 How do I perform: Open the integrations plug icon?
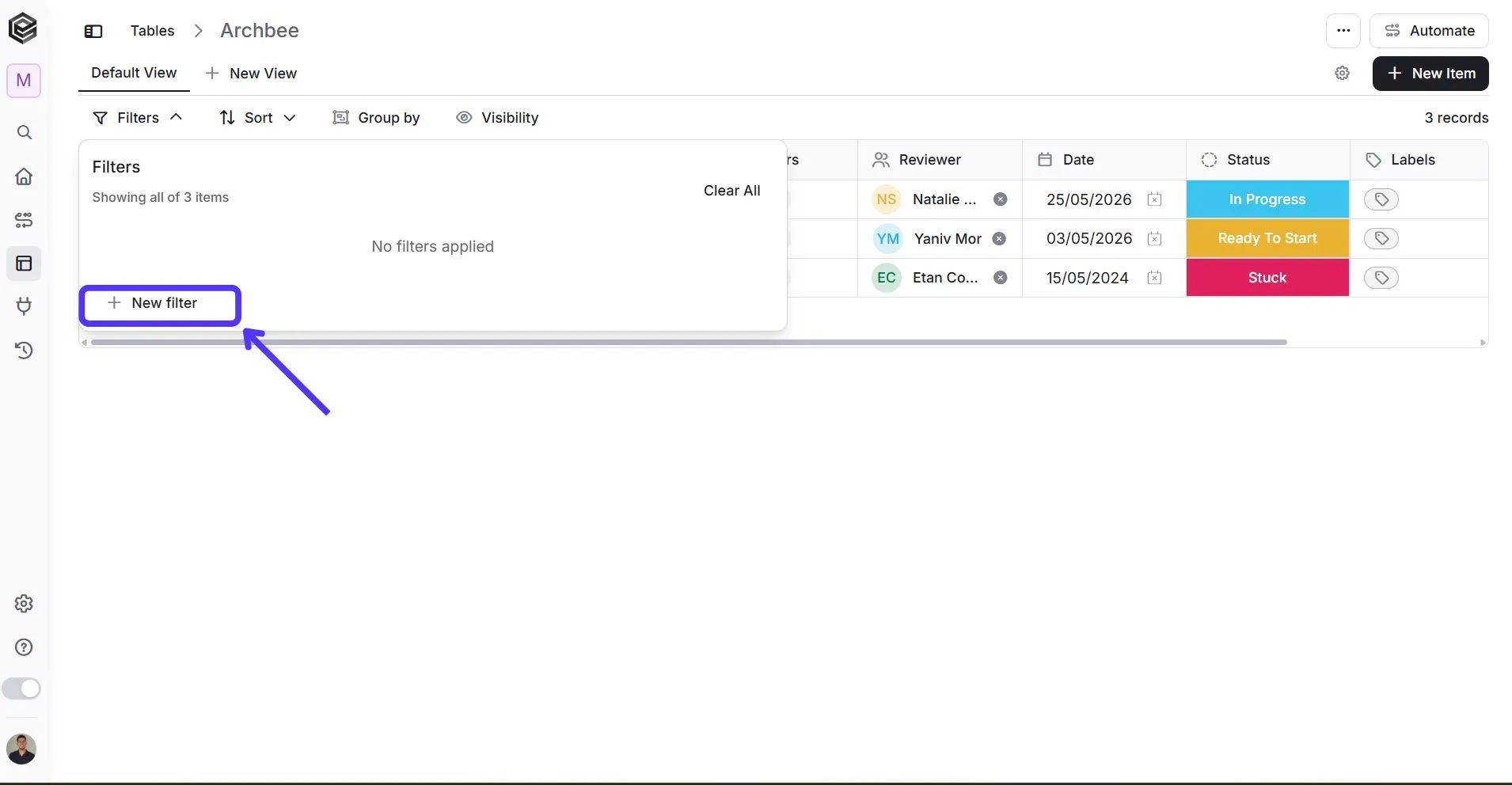tap(25, 306)
